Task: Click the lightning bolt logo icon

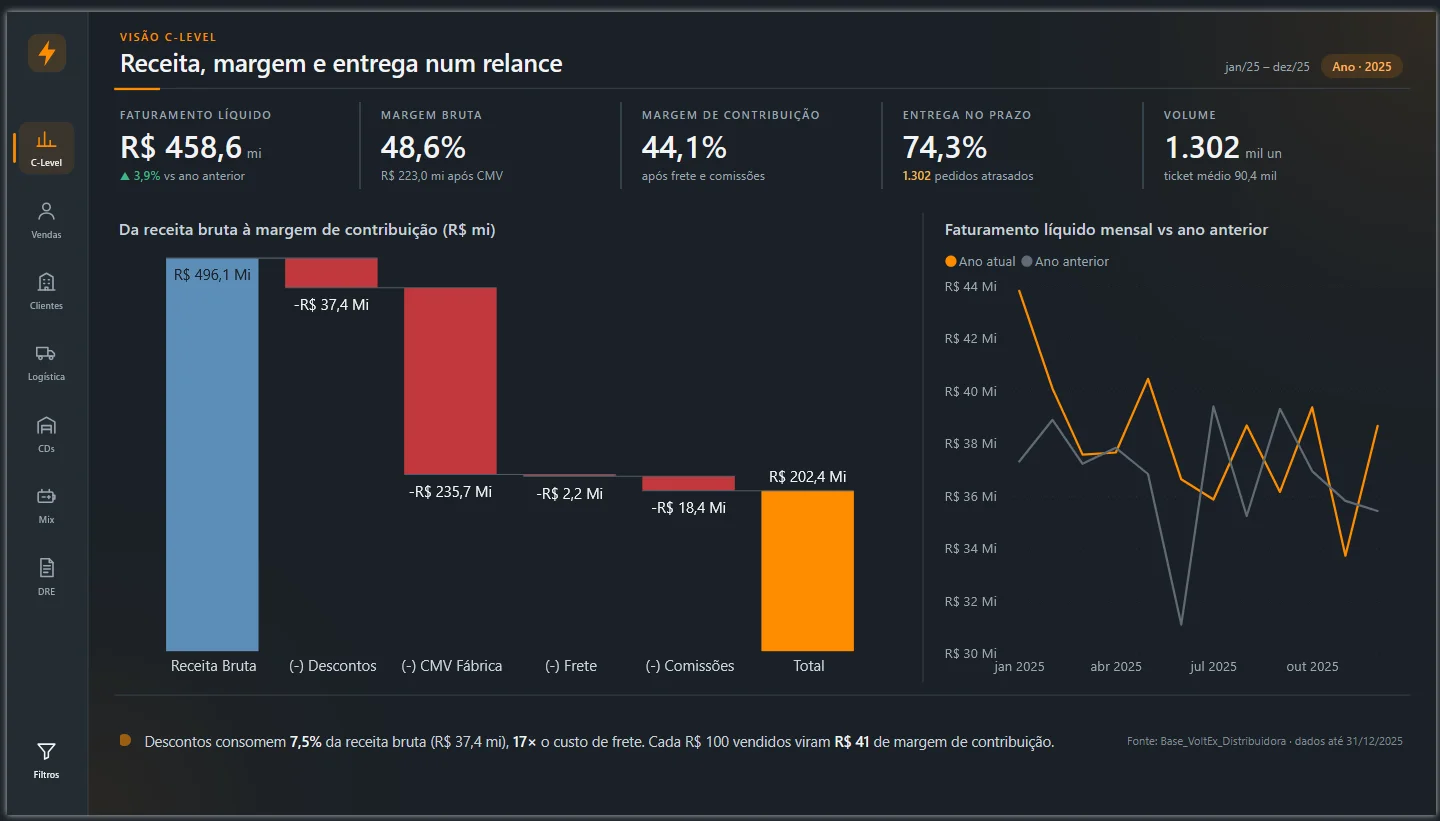Action: 47,53
